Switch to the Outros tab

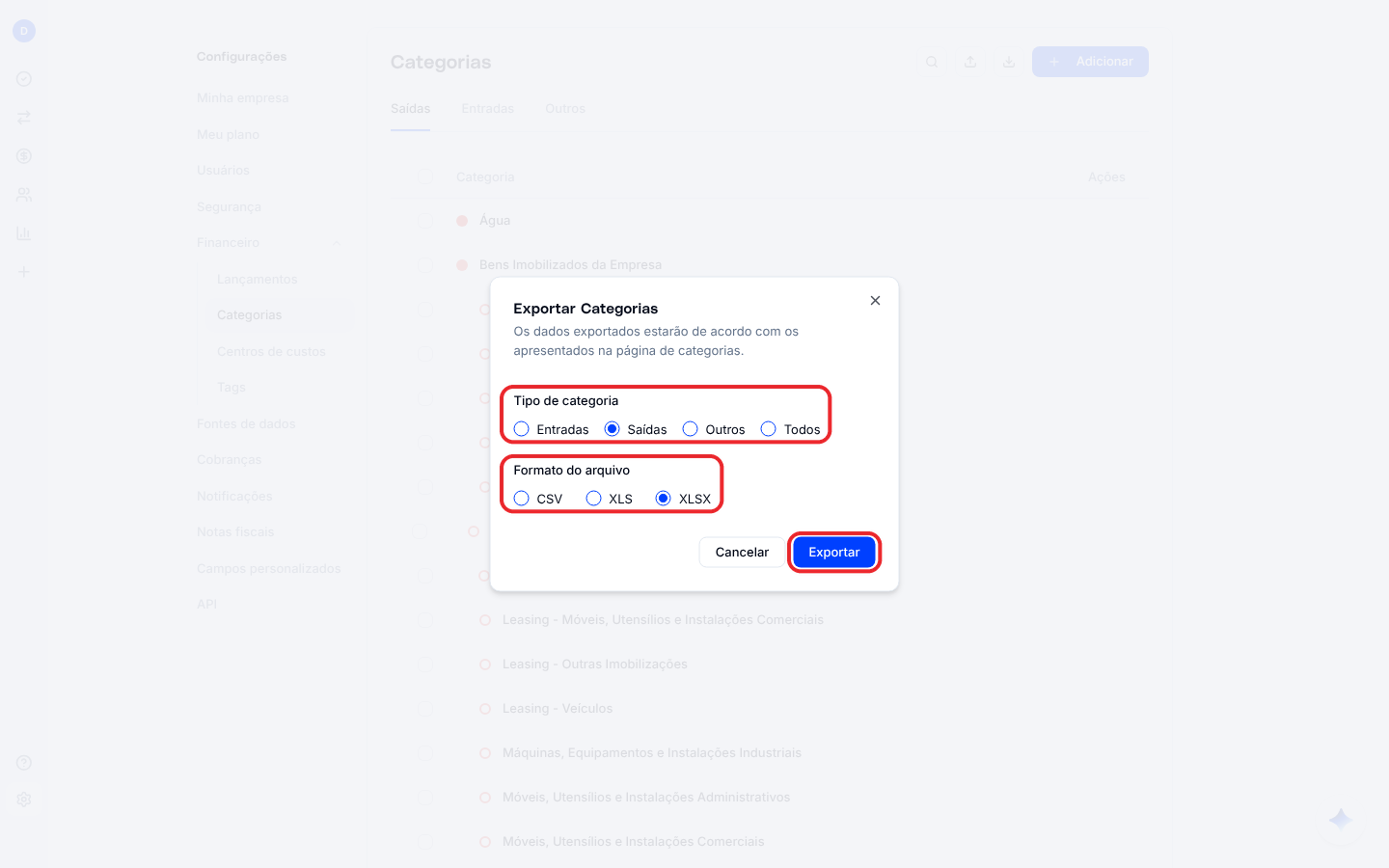(x=565, y=109)
